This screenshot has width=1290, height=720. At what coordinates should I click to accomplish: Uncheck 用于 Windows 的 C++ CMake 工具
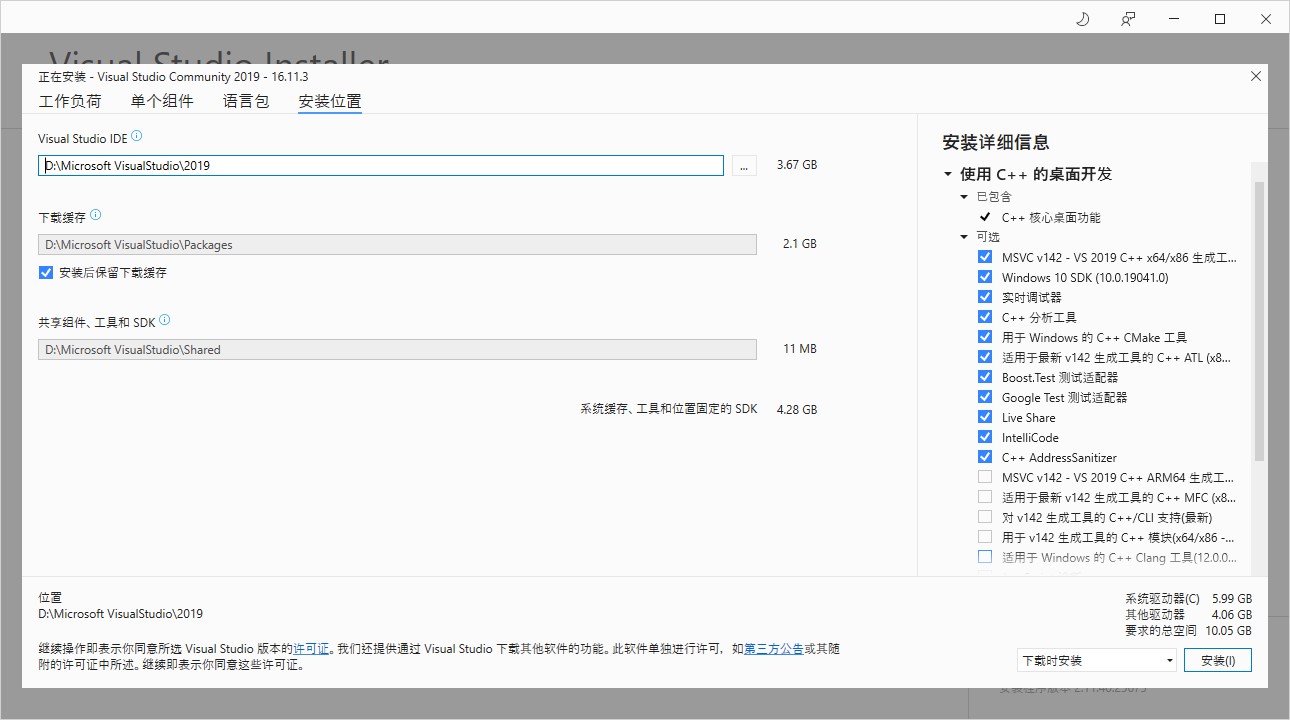(x=985, y=337)
